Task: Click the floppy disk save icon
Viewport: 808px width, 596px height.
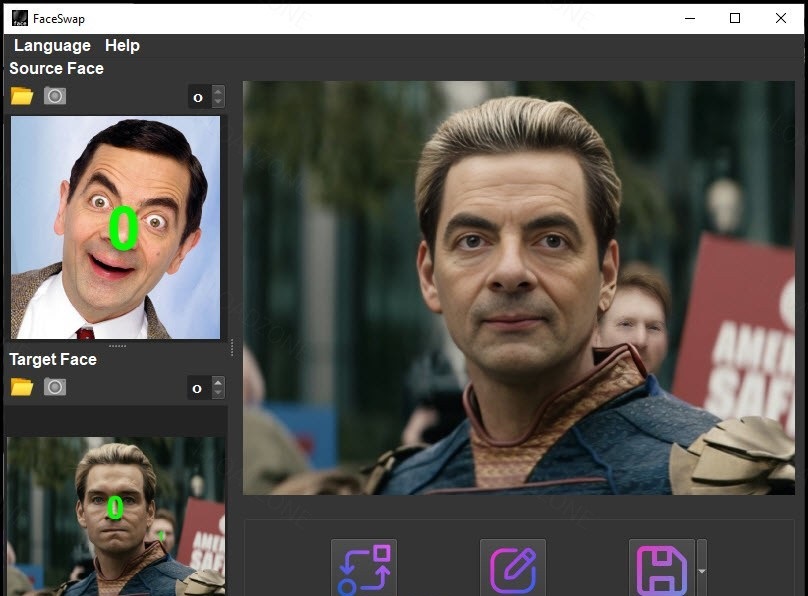Action: click(661, 568)
